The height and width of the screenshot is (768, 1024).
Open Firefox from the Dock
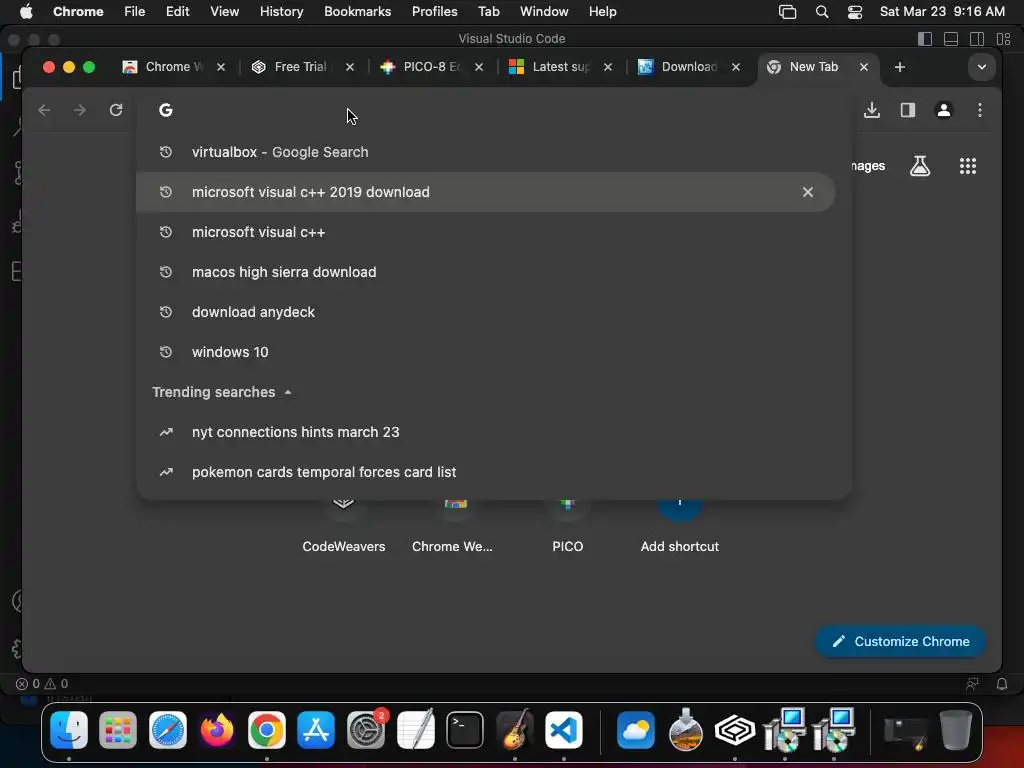tap(217, 730)
